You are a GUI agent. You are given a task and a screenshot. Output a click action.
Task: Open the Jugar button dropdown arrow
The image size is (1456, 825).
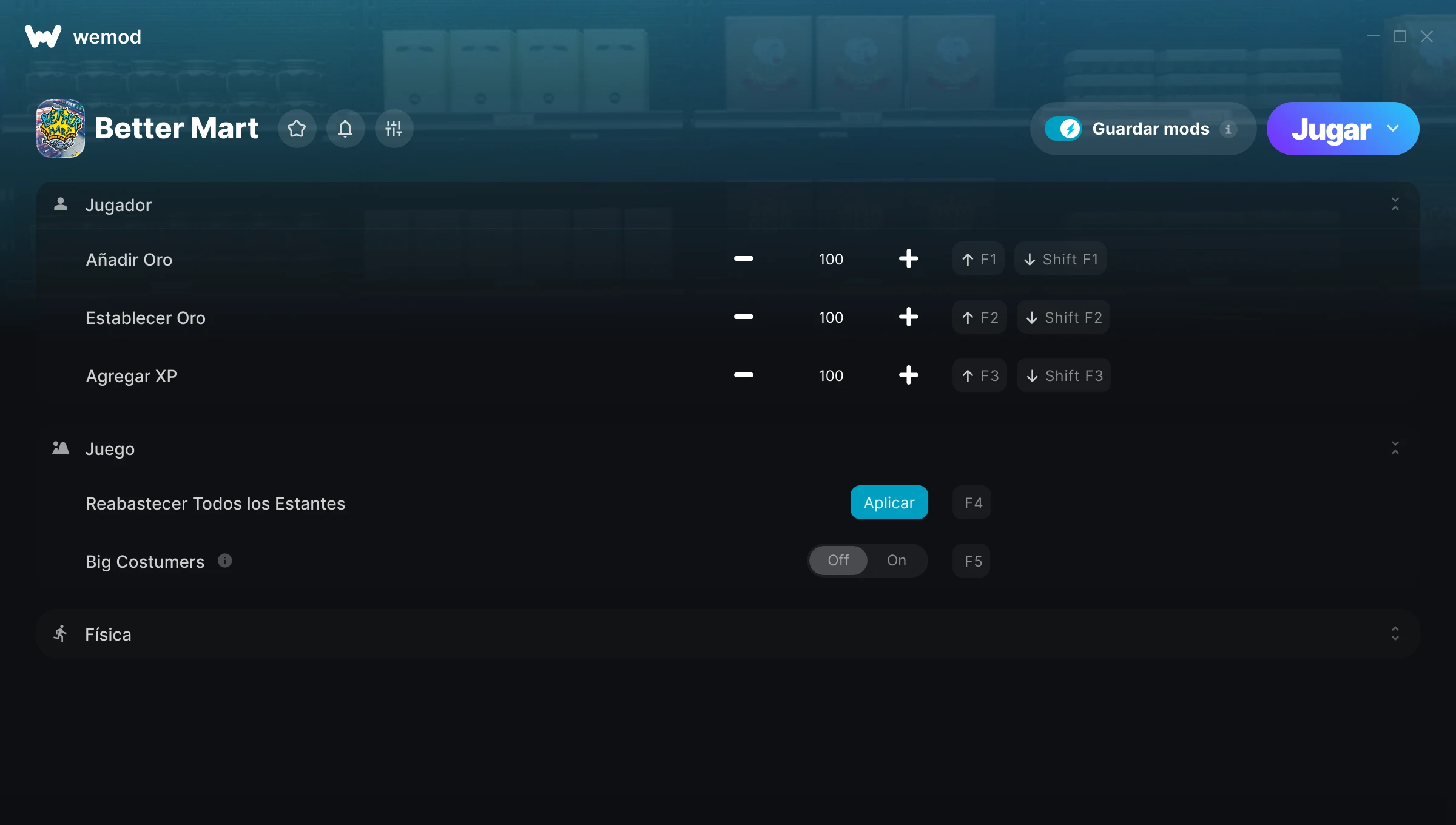(x=1393, y=129)
